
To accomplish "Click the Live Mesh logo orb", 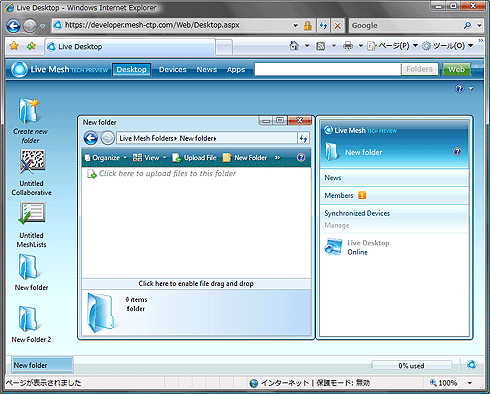I will [19, 70].
